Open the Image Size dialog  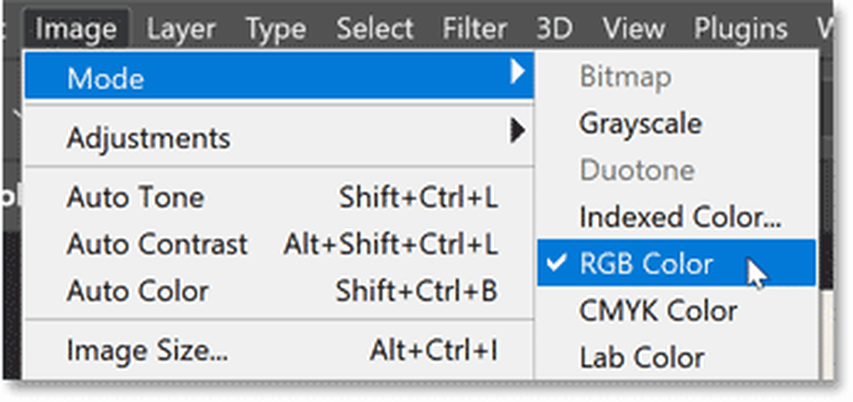pyautogui.click(x=147, y=350)
